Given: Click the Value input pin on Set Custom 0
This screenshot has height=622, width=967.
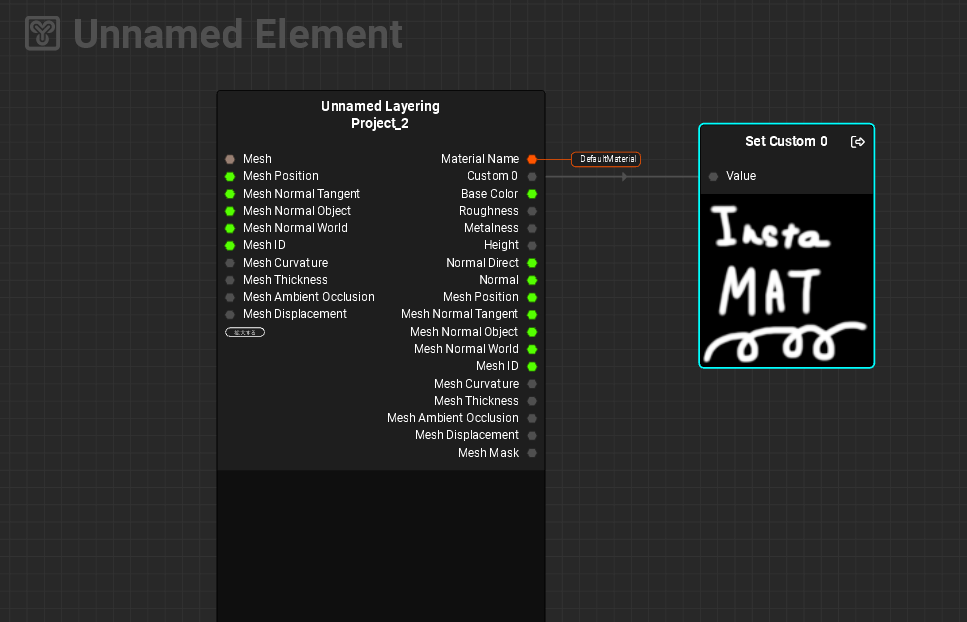Looking at the screenshot, I should 713,177.
